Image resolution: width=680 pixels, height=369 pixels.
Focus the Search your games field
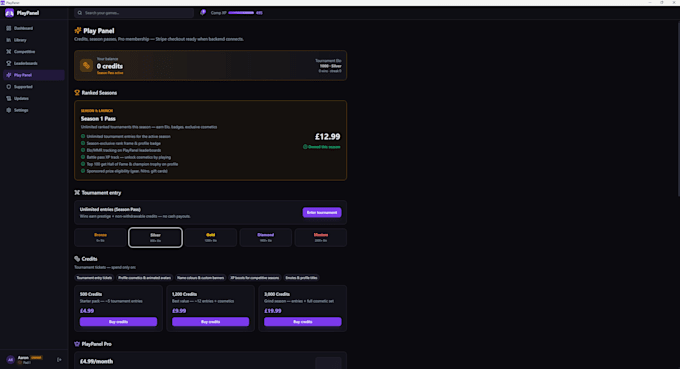[134, 13]
